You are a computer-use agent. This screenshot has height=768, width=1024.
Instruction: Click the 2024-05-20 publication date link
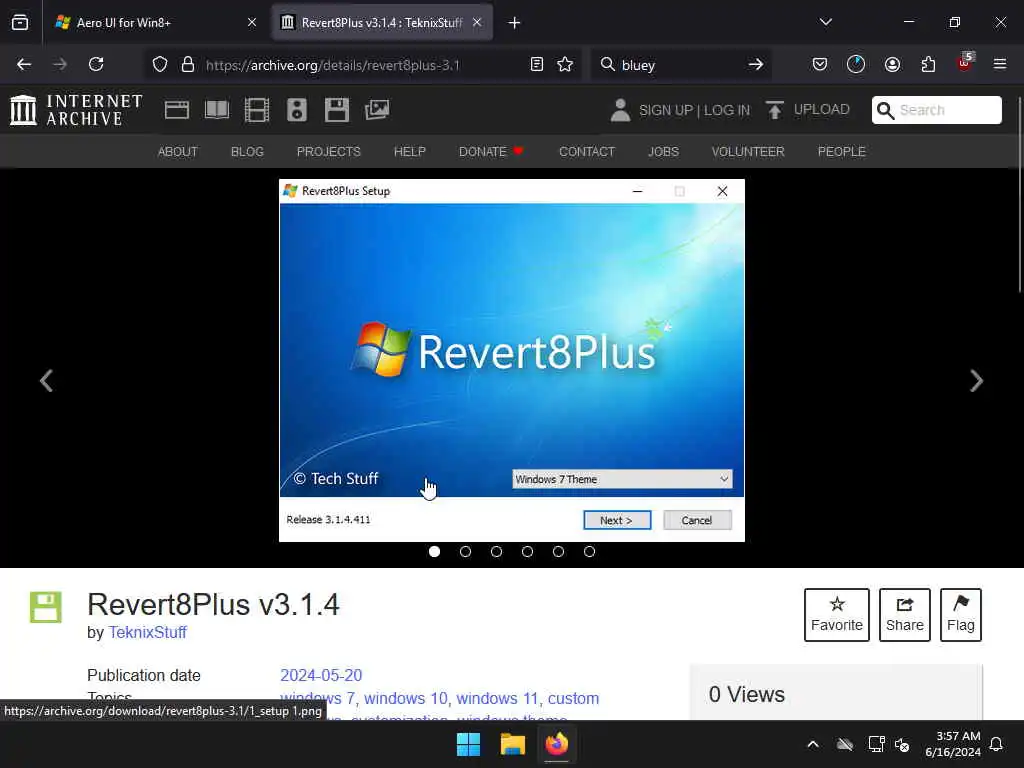coord(321,675)
